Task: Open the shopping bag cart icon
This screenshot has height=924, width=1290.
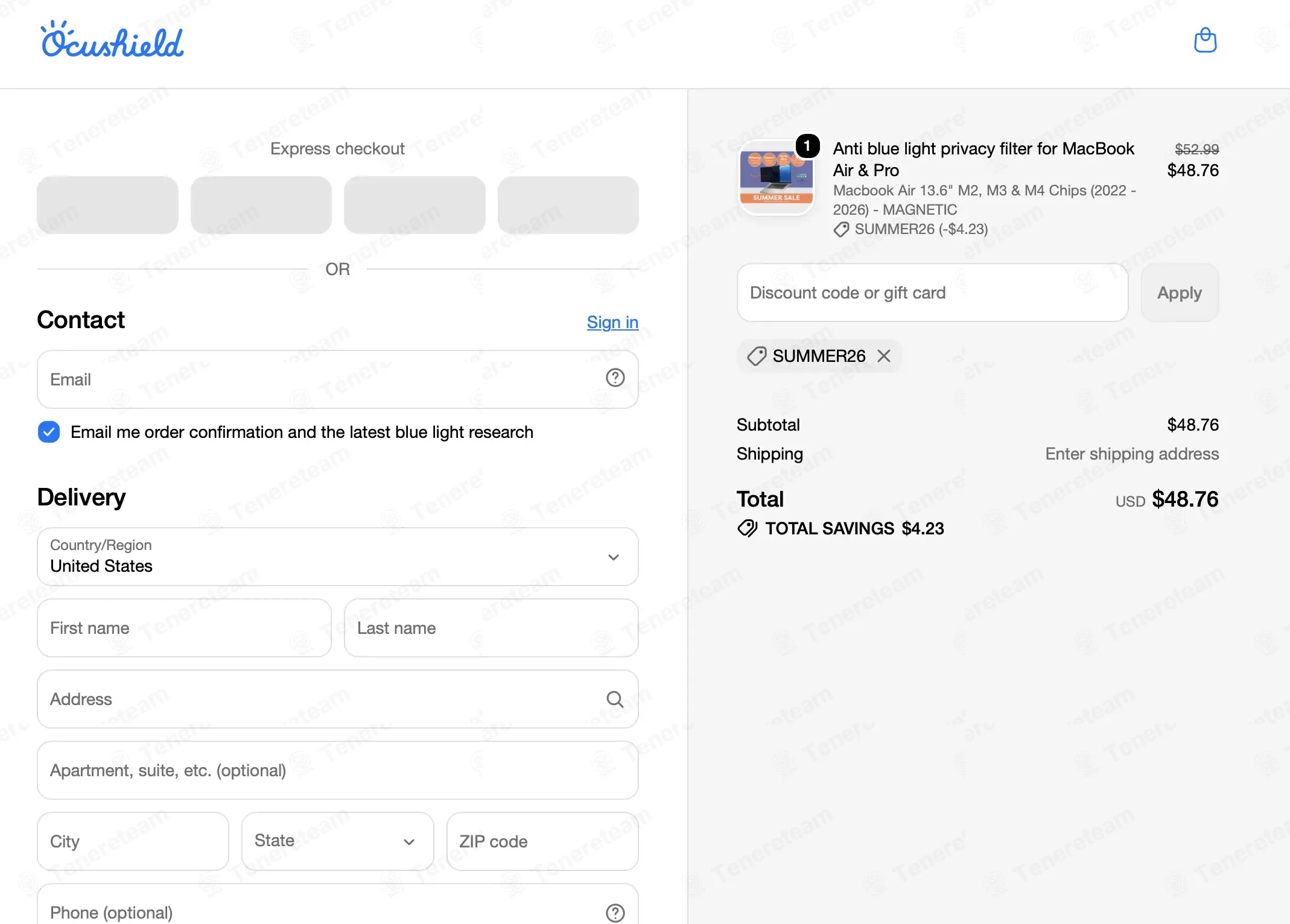Action: click(x=1205, y=40)
